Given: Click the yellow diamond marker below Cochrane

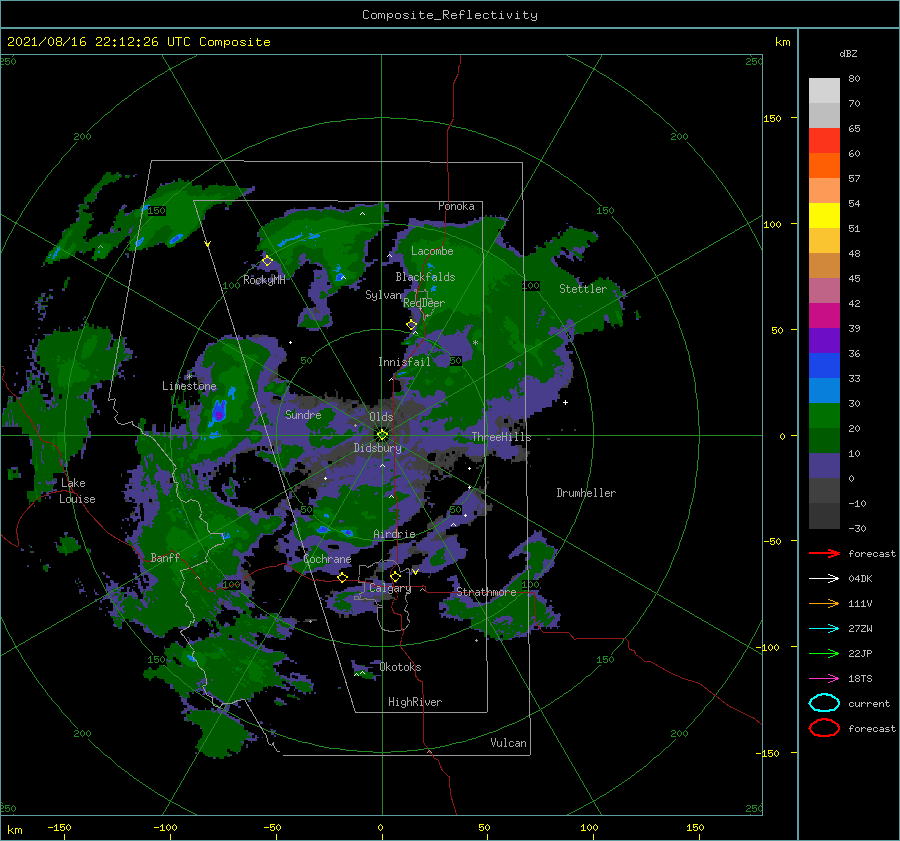Looking at the screenshot, I should pos(343,577).
